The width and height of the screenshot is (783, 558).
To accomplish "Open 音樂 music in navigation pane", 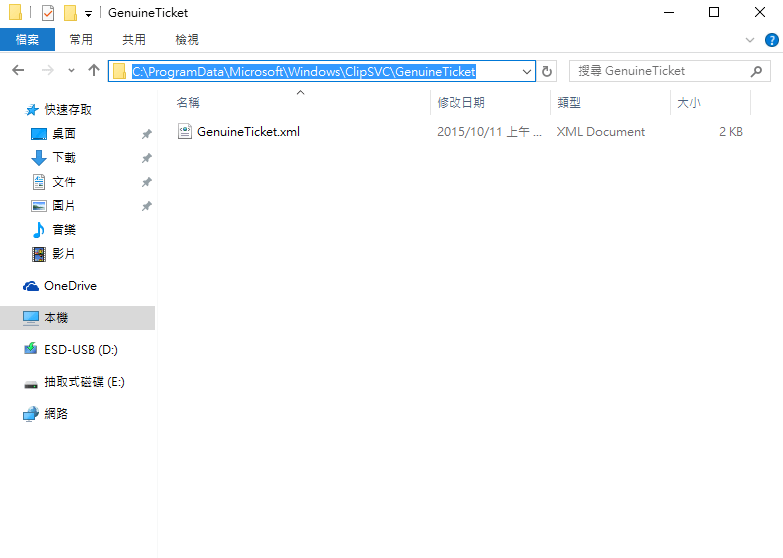I will point(64,230).
